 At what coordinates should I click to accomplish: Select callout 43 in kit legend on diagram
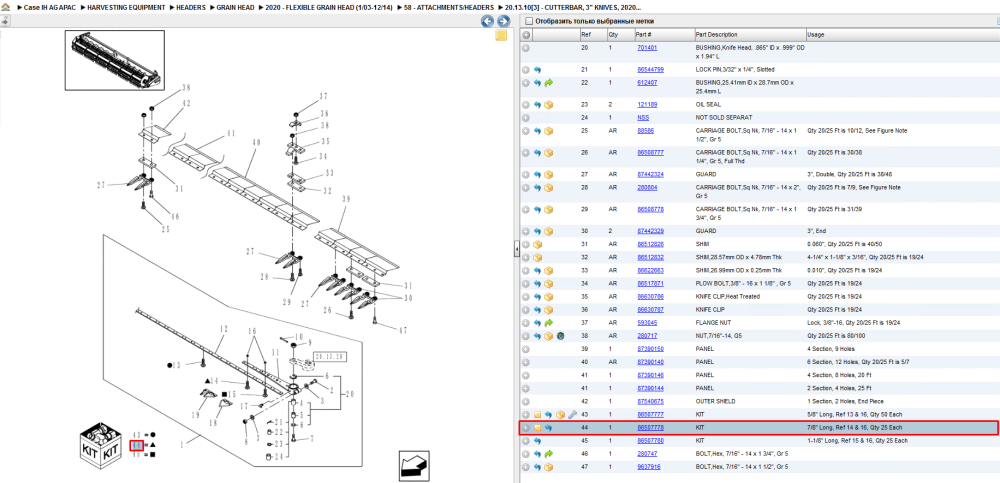pos(136,435)
